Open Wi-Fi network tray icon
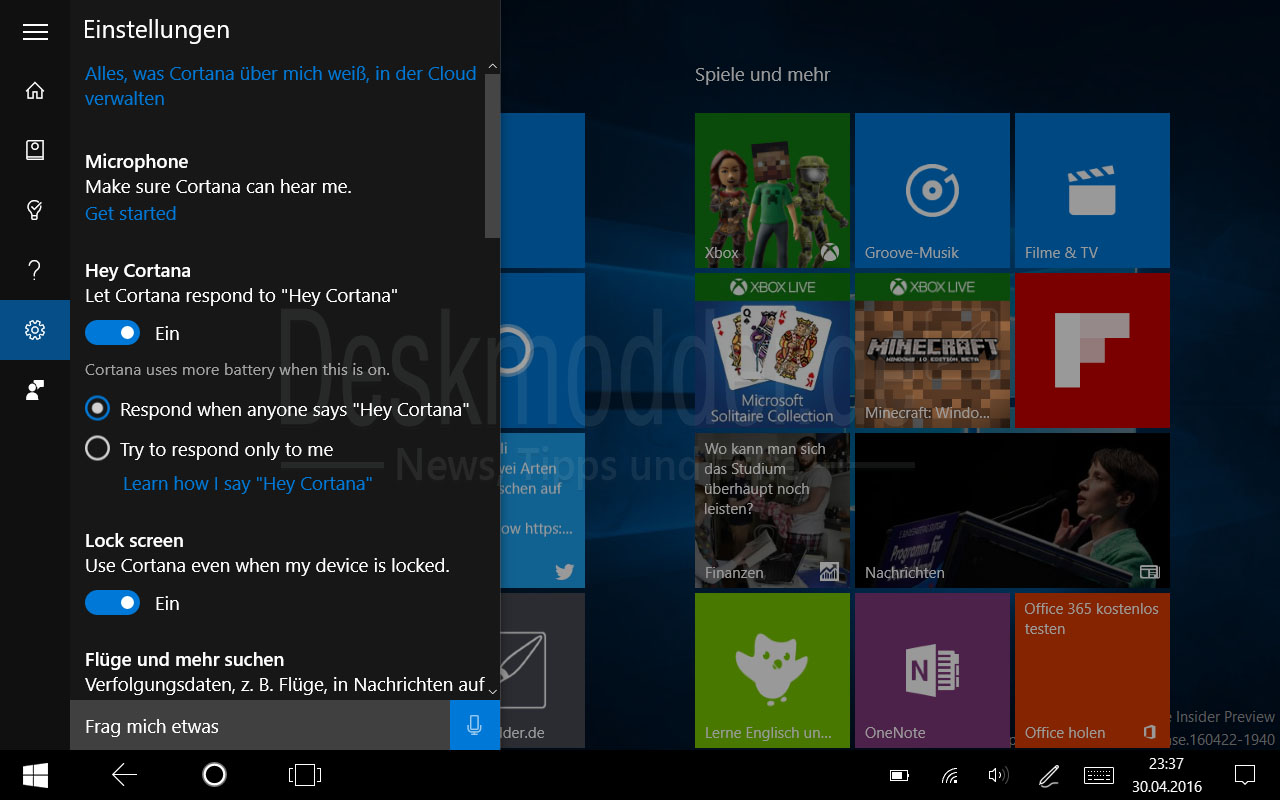 coord(950,775)
